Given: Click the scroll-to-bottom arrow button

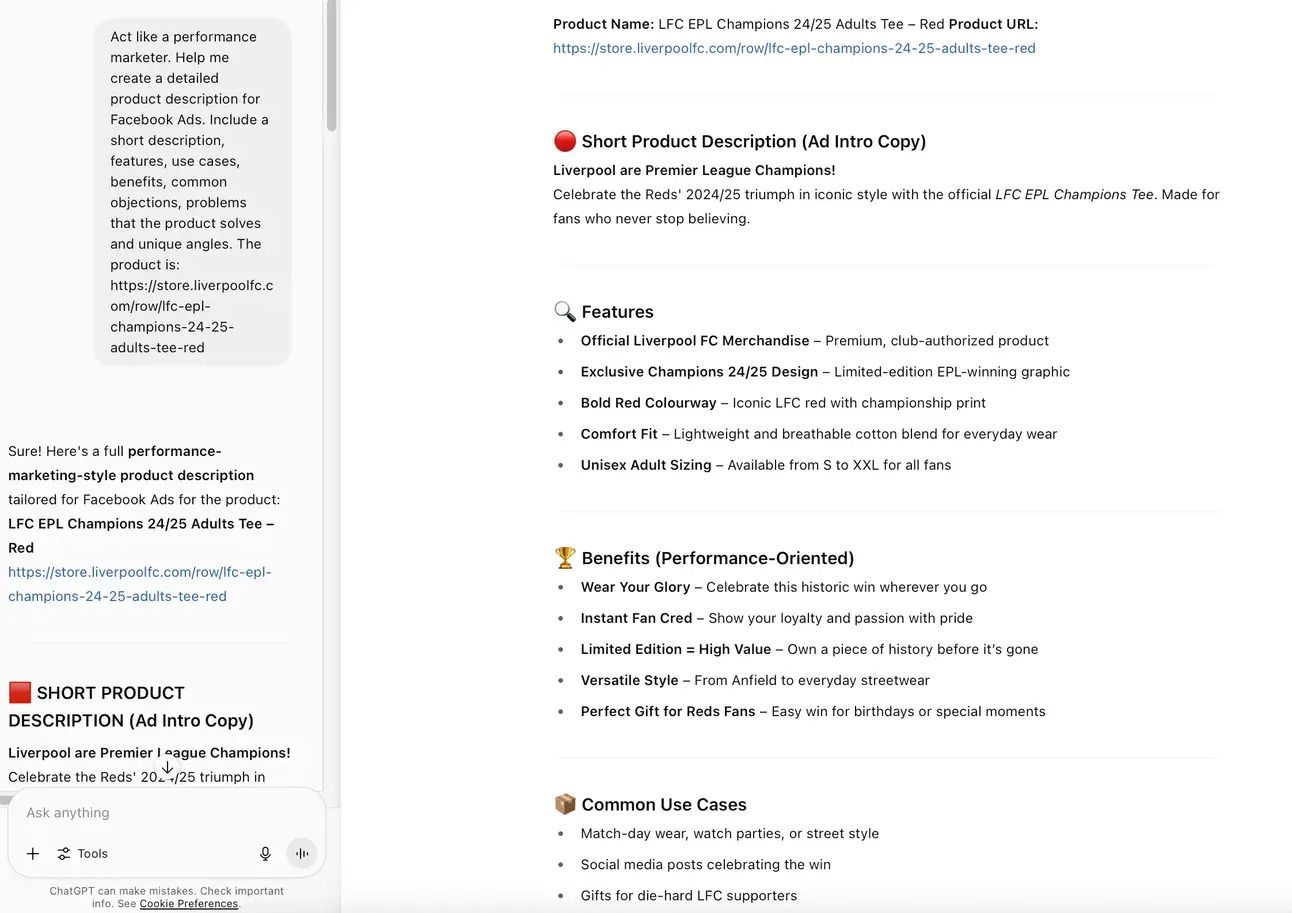Looking at the screenshot, I should (167, 767).
